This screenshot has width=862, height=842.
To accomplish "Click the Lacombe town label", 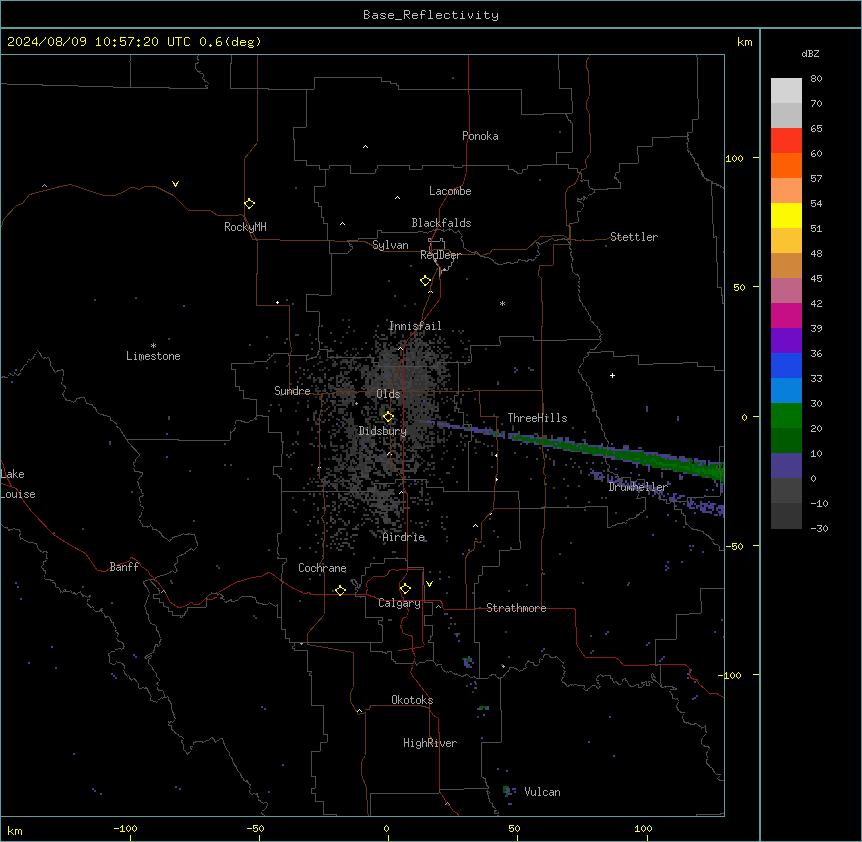I will click(x=450, y=191).
